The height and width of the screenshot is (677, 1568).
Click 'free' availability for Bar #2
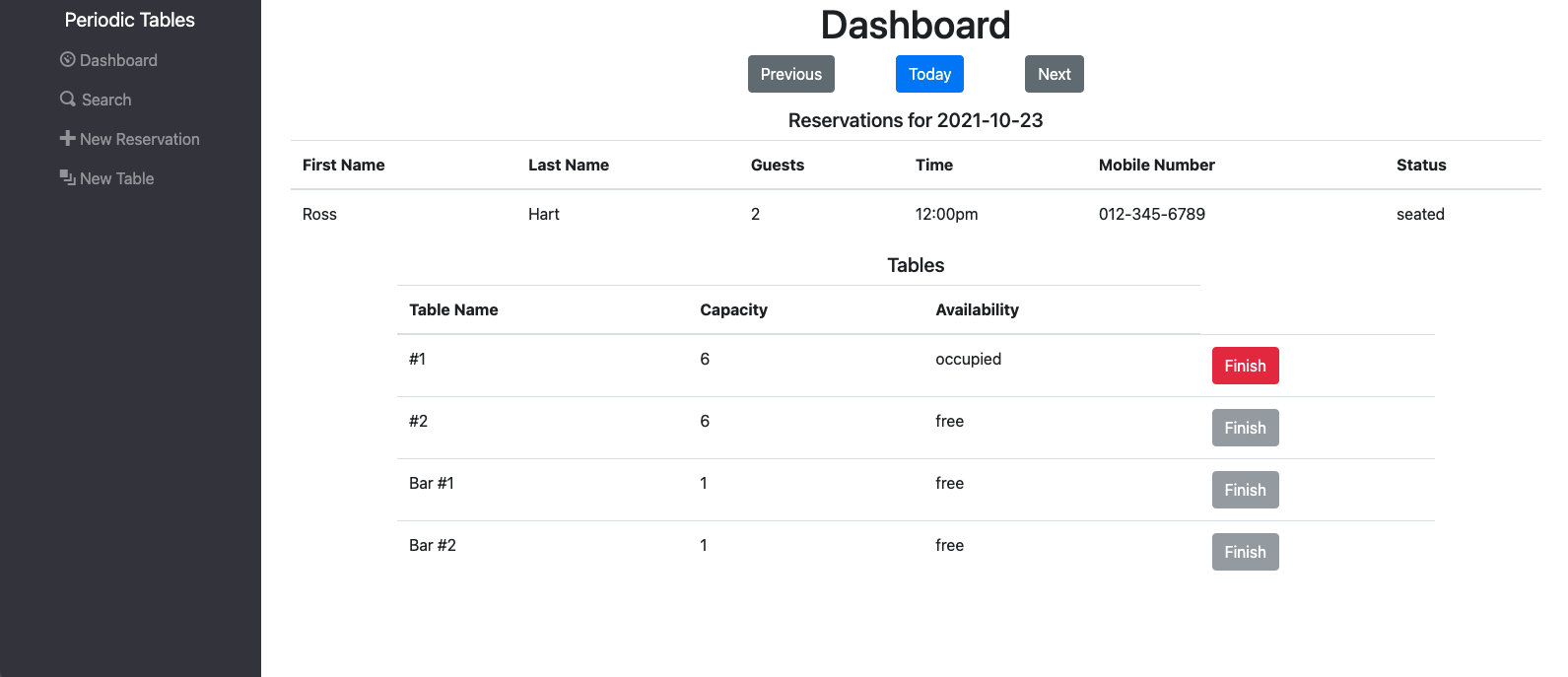click(x=950, y=545)
